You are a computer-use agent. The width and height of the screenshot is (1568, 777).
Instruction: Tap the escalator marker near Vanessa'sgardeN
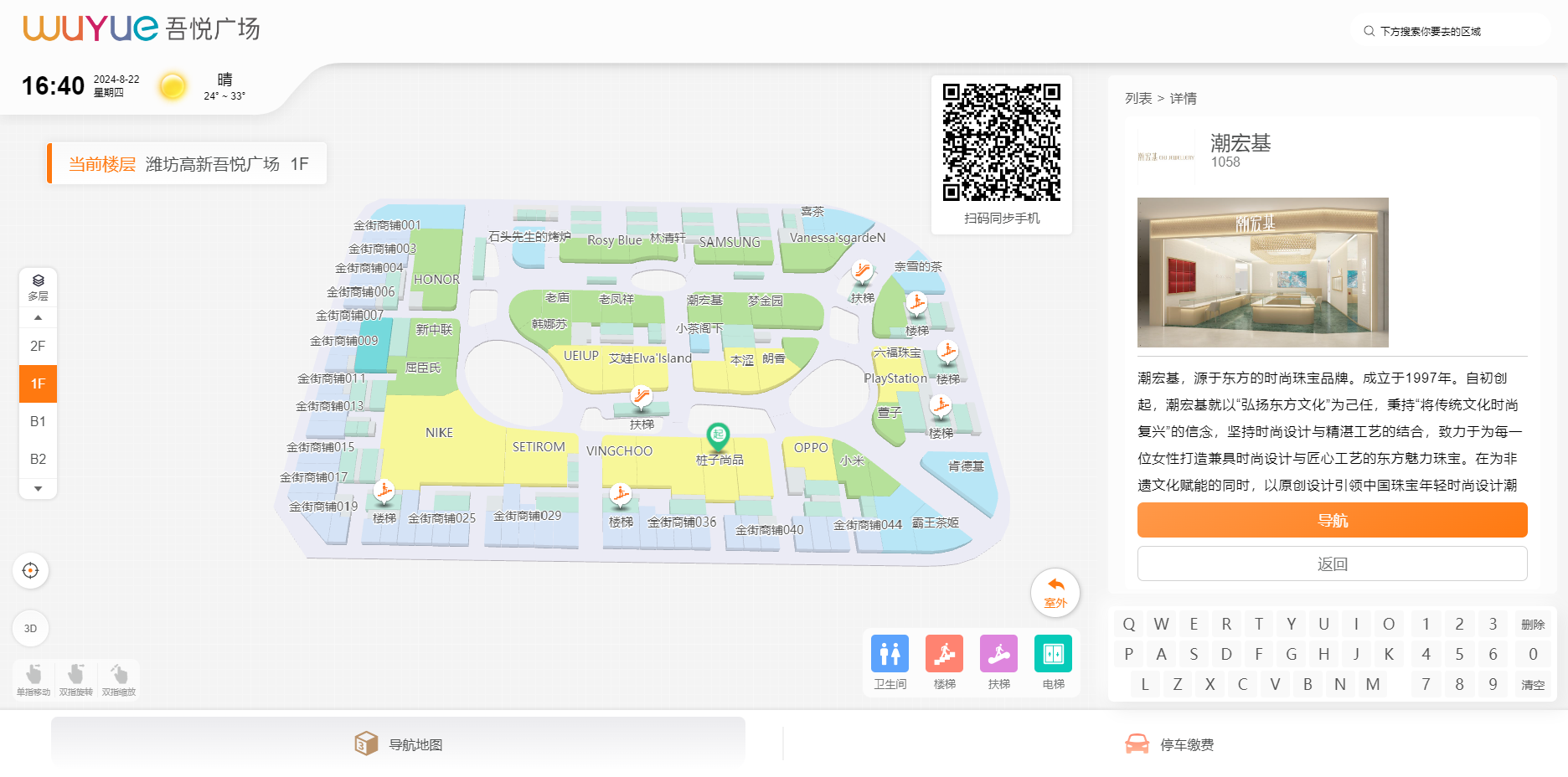click(x=862, y=272)
